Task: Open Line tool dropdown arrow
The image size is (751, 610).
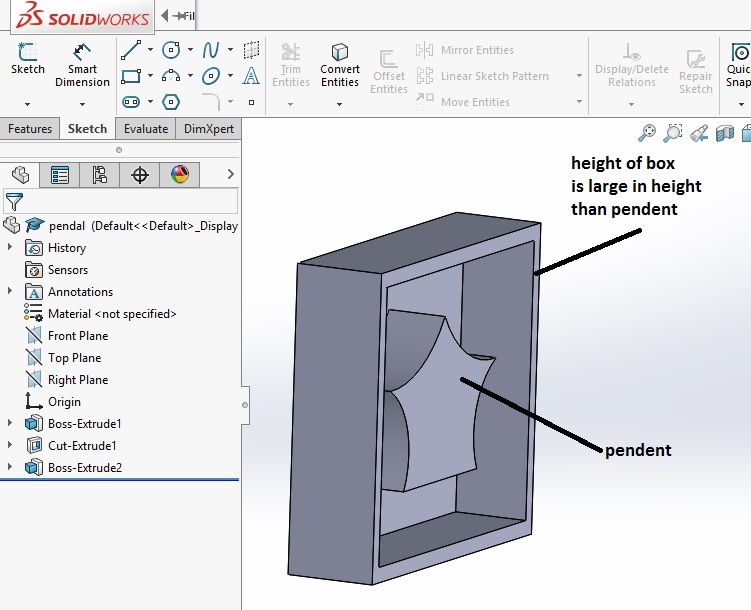Action: click(x=150, y=49)
